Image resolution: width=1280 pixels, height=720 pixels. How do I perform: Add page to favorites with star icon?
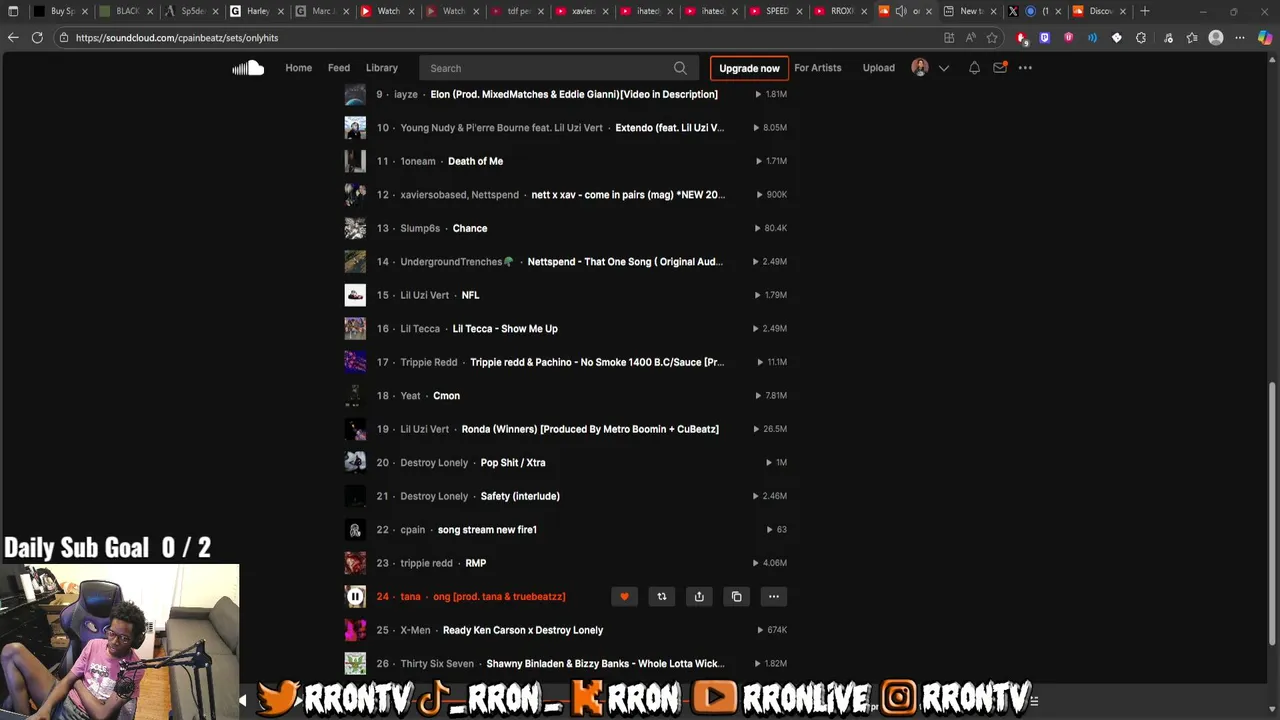pos(992,37)
